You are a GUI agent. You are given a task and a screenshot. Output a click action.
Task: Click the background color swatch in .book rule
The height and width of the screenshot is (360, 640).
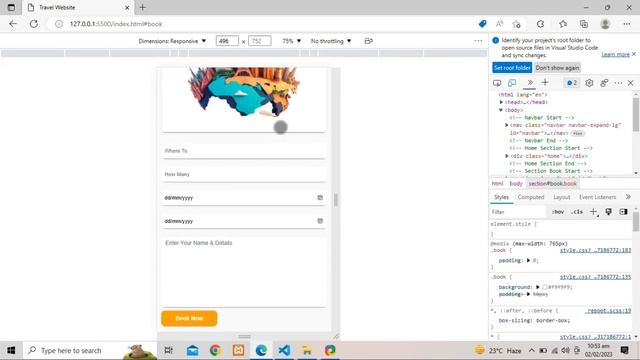coord(545,287)
